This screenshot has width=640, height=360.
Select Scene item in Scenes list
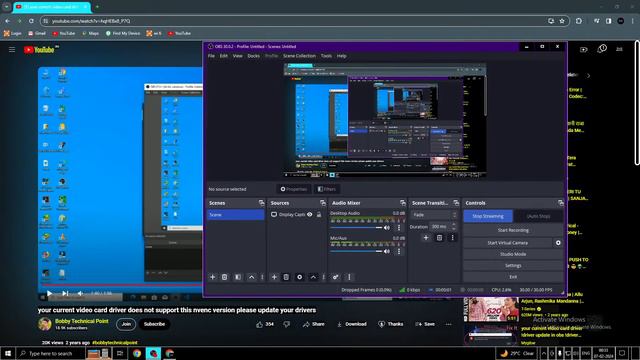(x=236, y=215)
